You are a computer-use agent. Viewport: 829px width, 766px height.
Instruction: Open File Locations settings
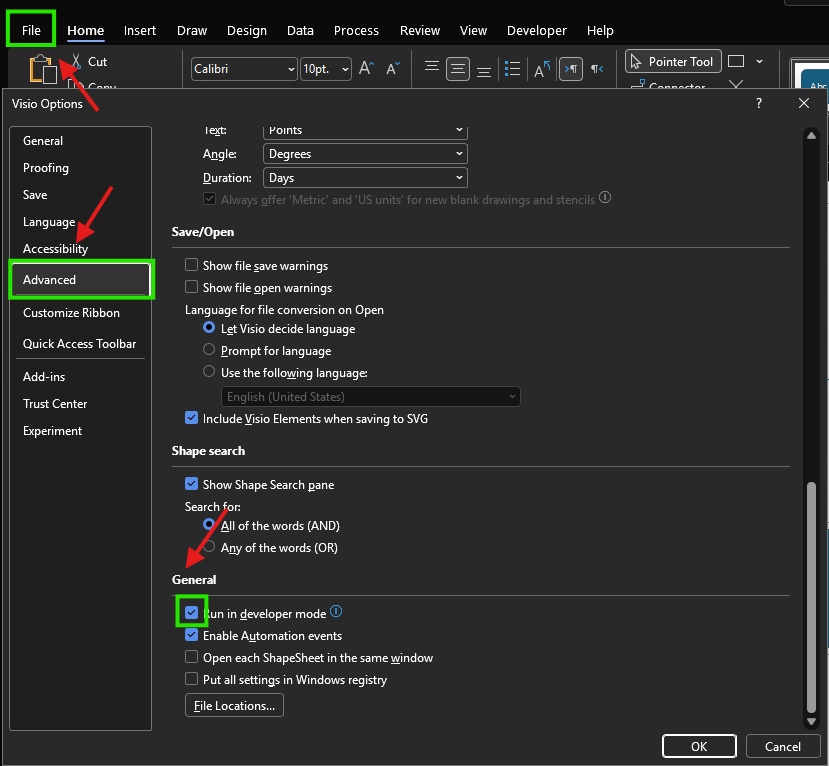(234, 706)
